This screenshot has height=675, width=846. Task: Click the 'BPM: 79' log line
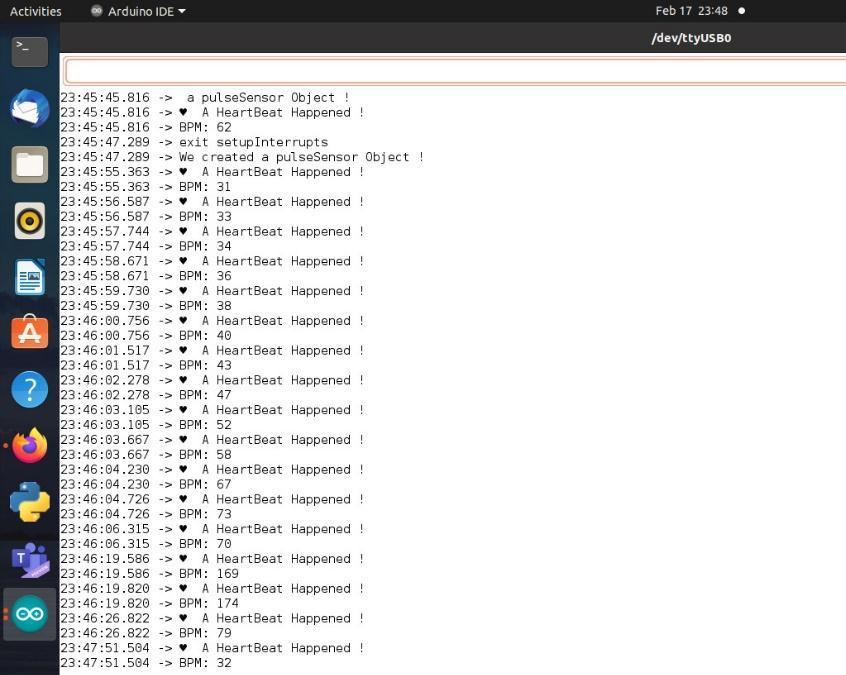pyautogui.click(x=146, y=633)
